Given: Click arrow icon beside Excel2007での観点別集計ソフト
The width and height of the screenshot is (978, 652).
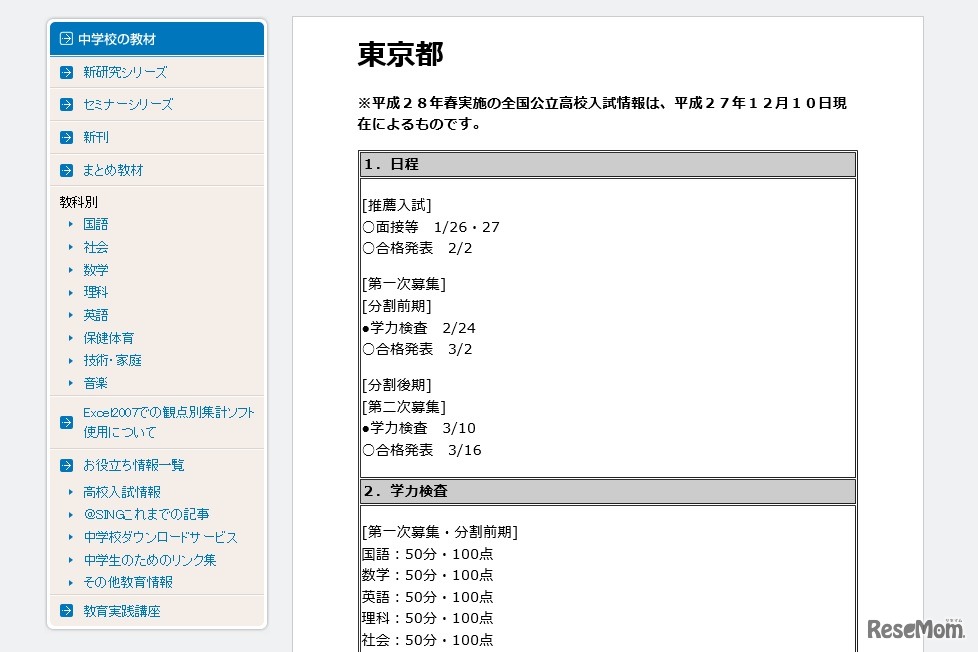Looking at the screenshot, I should (66, 422).
